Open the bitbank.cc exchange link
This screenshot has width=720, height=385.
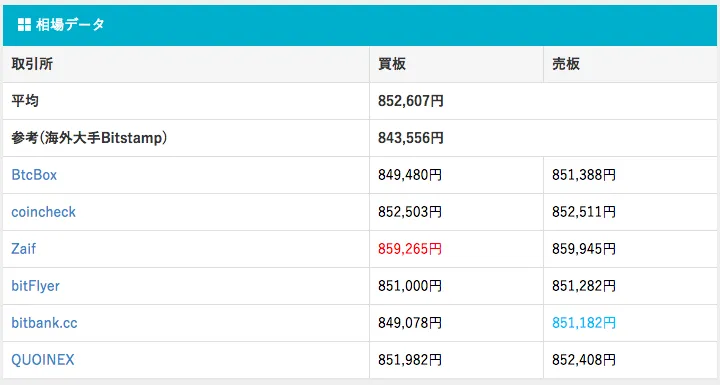44,323
